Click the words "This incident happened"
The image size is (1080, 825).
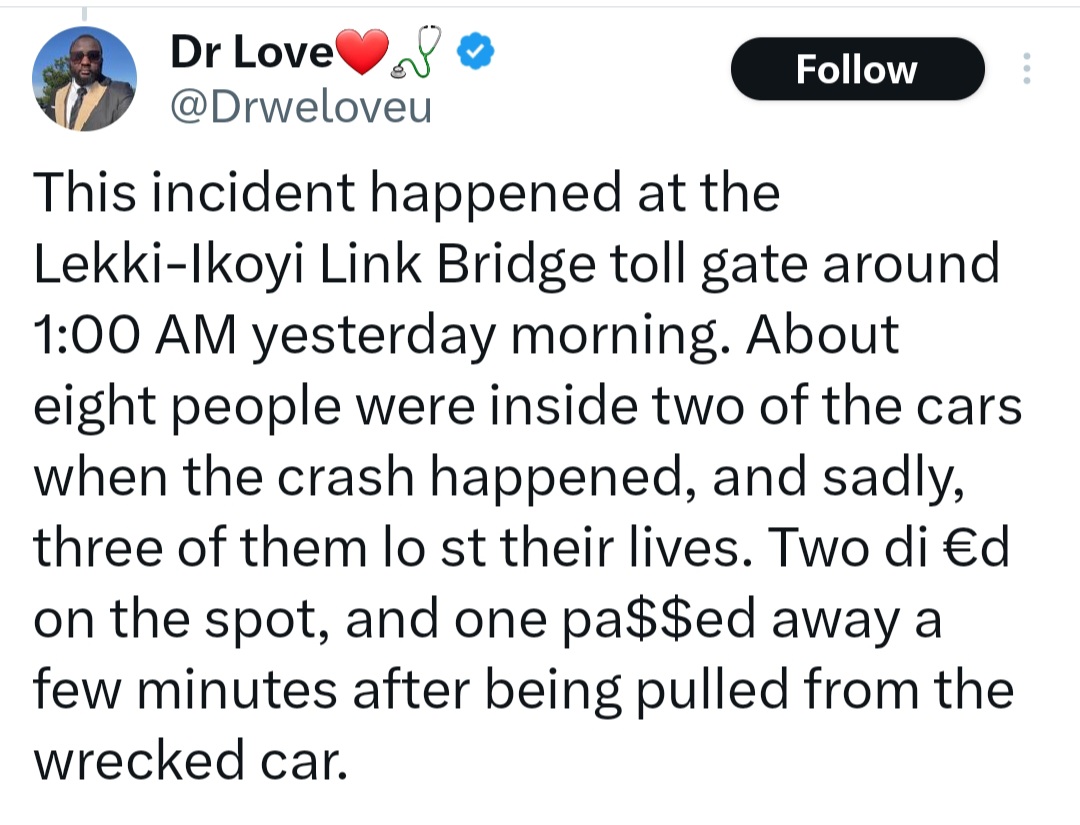[x=262, y=193]
